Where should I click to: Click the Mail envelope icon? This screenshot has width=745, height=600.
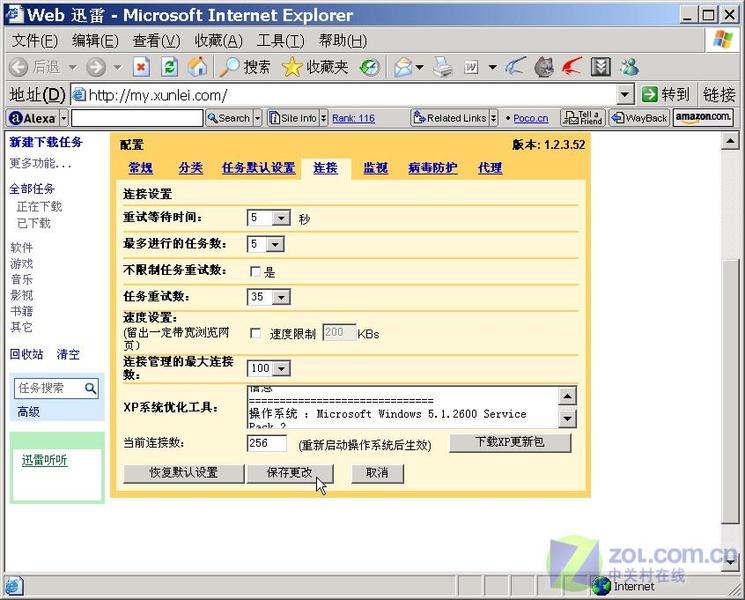[x=403, y=67]
